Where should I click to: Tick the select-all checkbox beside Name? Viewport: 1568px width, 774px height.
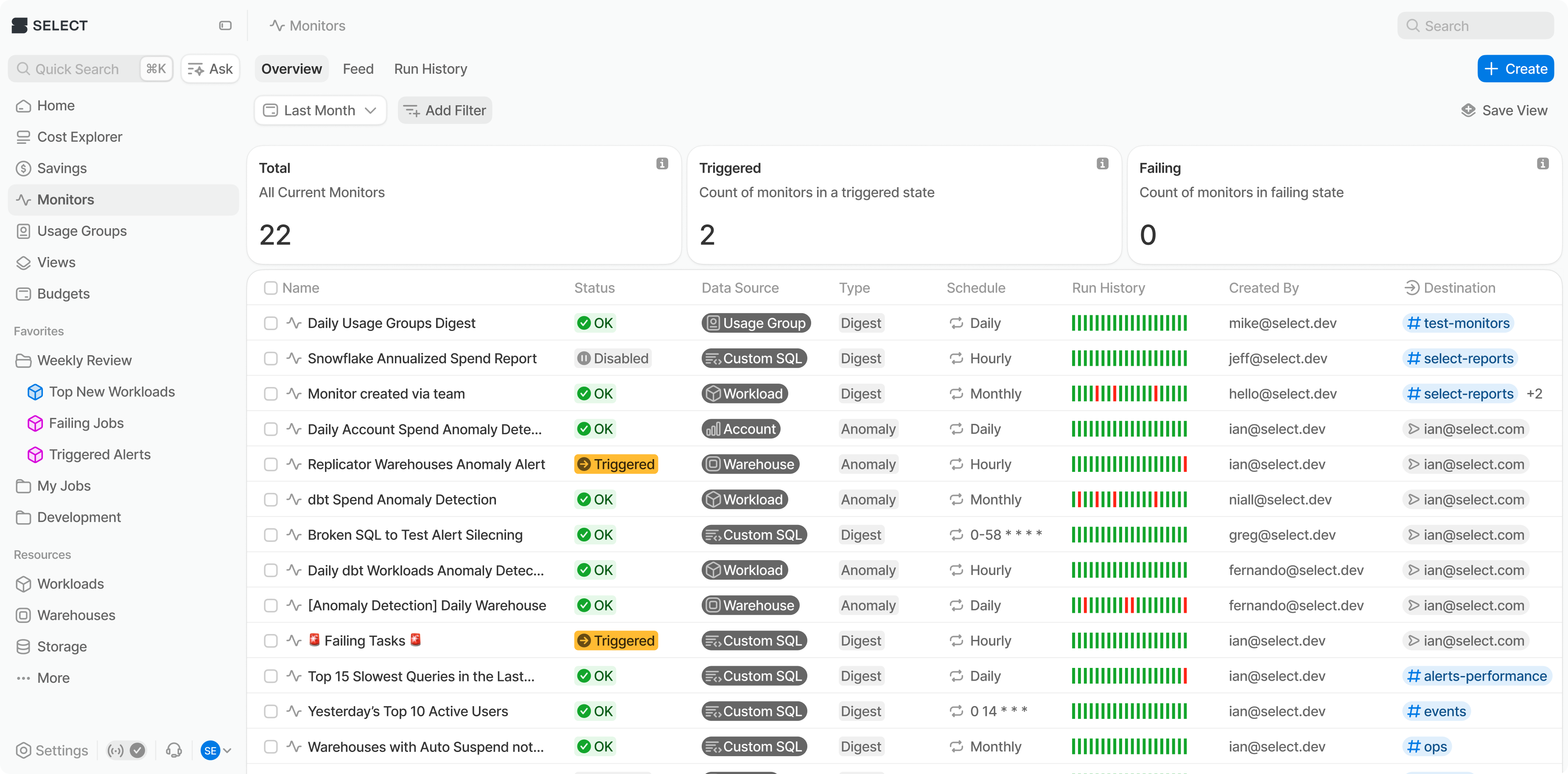click(271, 287)
